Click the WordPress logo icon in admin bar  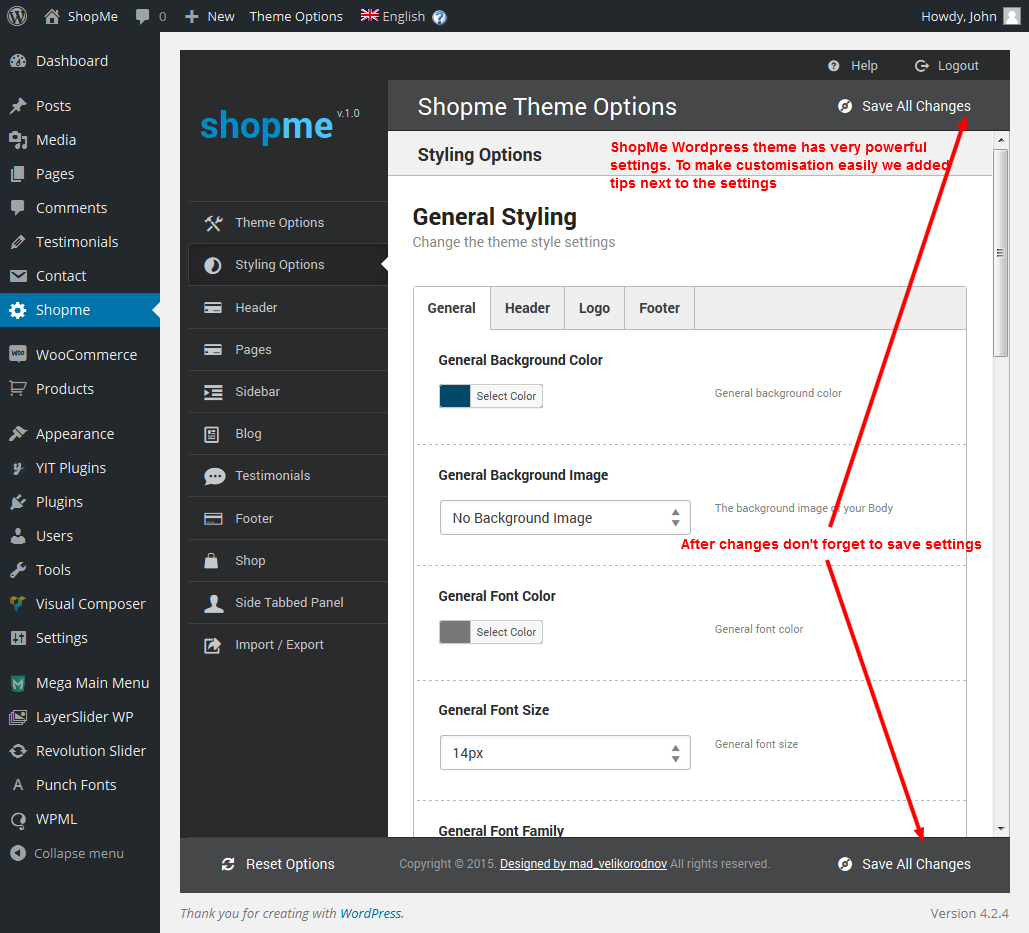(17, 16)
